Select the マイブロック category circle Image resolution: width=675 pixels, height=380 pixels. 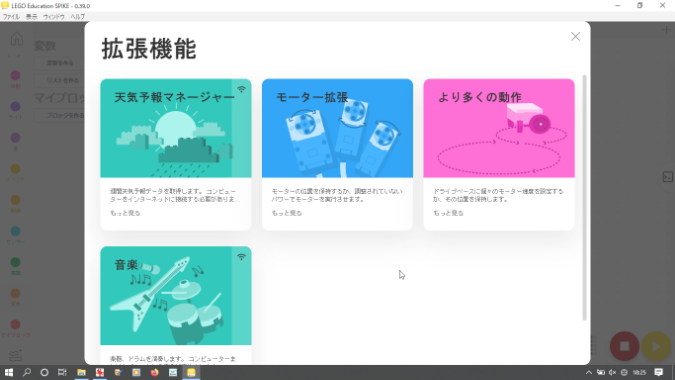pos(15,324)
